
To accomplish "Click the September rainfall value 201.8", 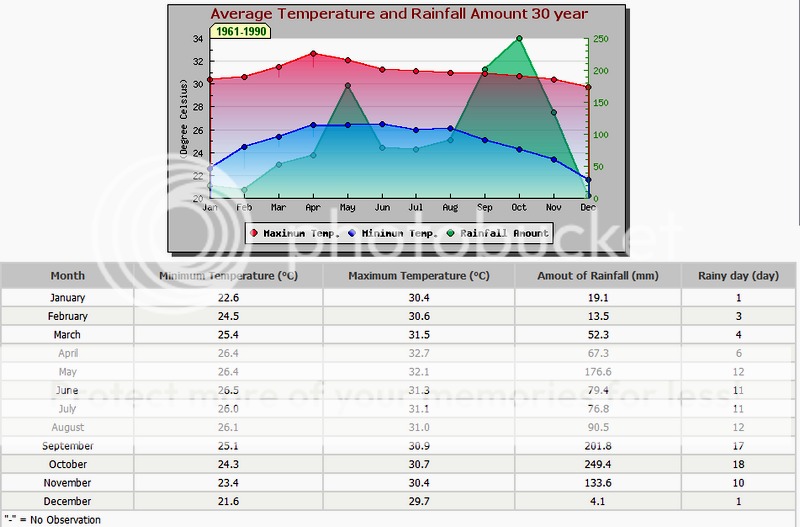I will (x=597, y=446).
